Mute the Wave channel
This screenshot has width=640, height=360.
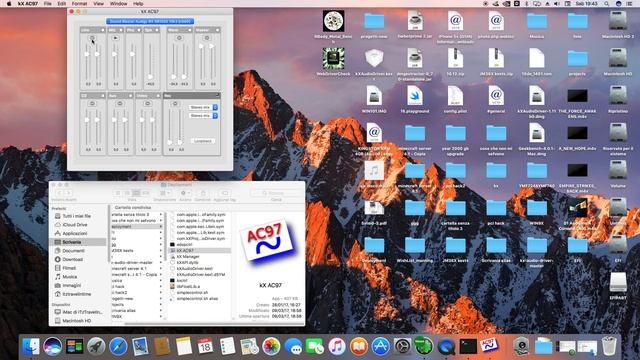(179, 38)
